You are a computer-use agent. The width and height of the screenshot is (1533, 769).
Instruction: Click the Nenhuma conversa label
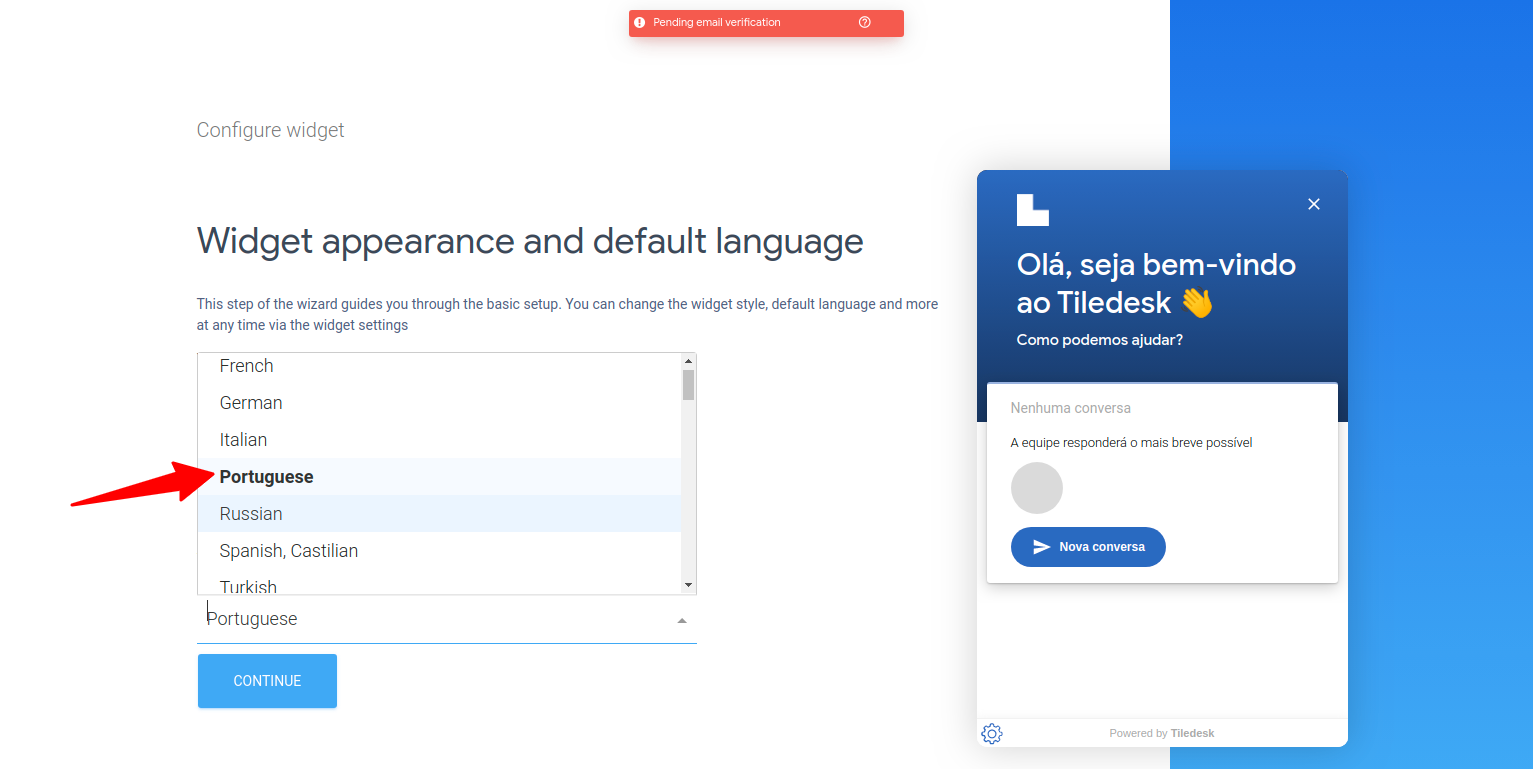1071,408
